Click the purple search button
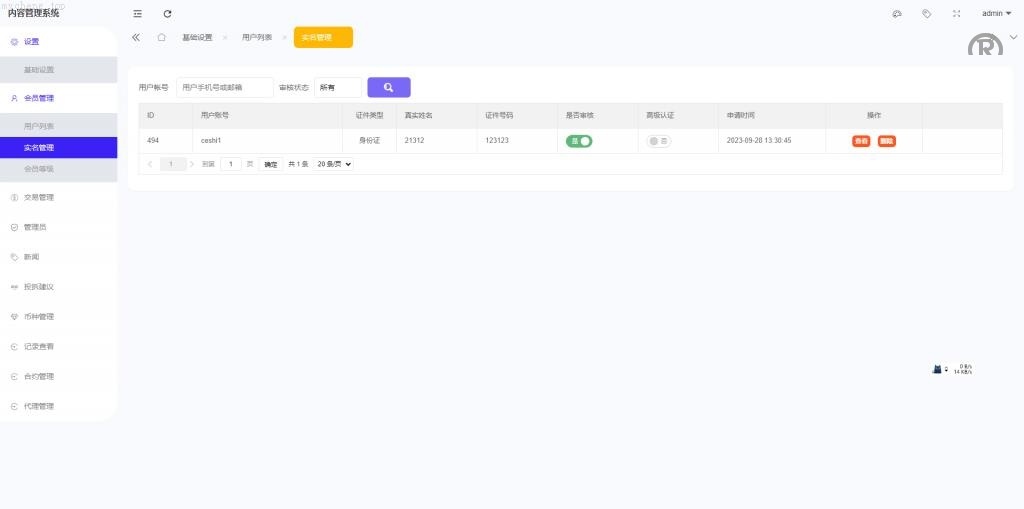Viewport: 1024px width, 509px height. tap(388, 87)
